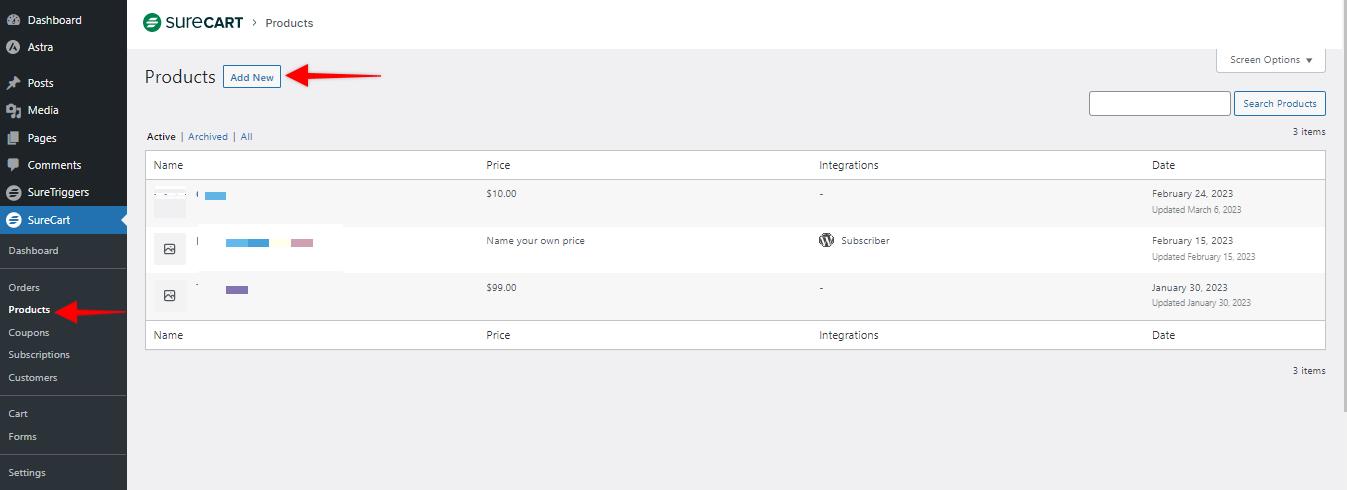Click the SureTriggers sidebar icon
The image size is (1347, 490).
(14, 192)
